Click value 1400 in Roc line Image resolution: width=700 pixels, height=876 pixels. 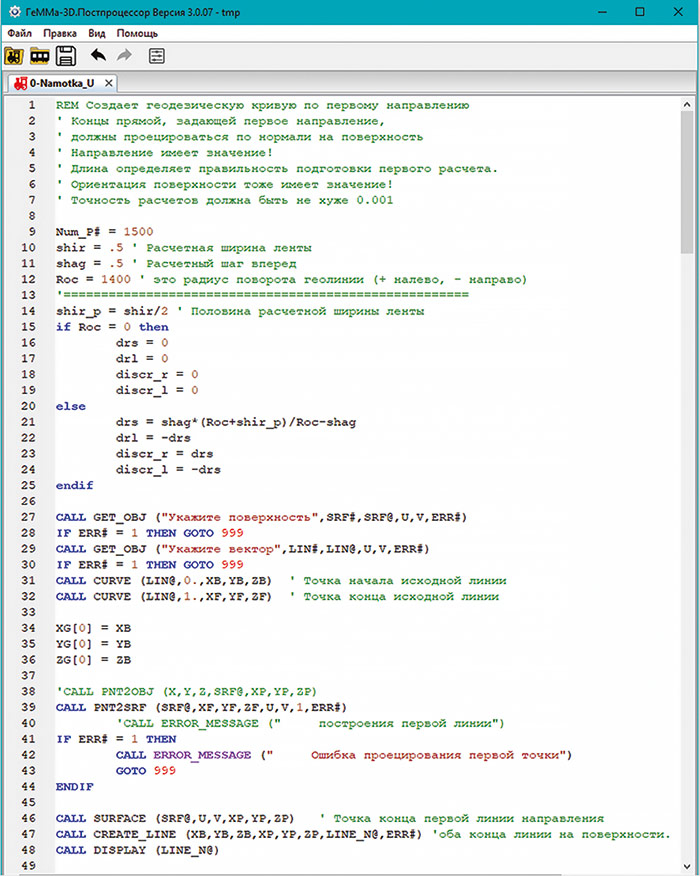[x=116, y=279]
